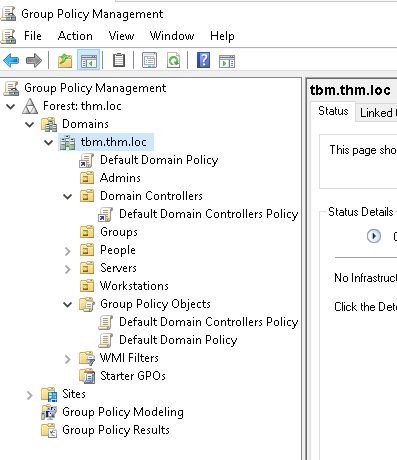Click the Refresh toolbar icon
This screenshot has width=397, height=460.
coord(173,61)
